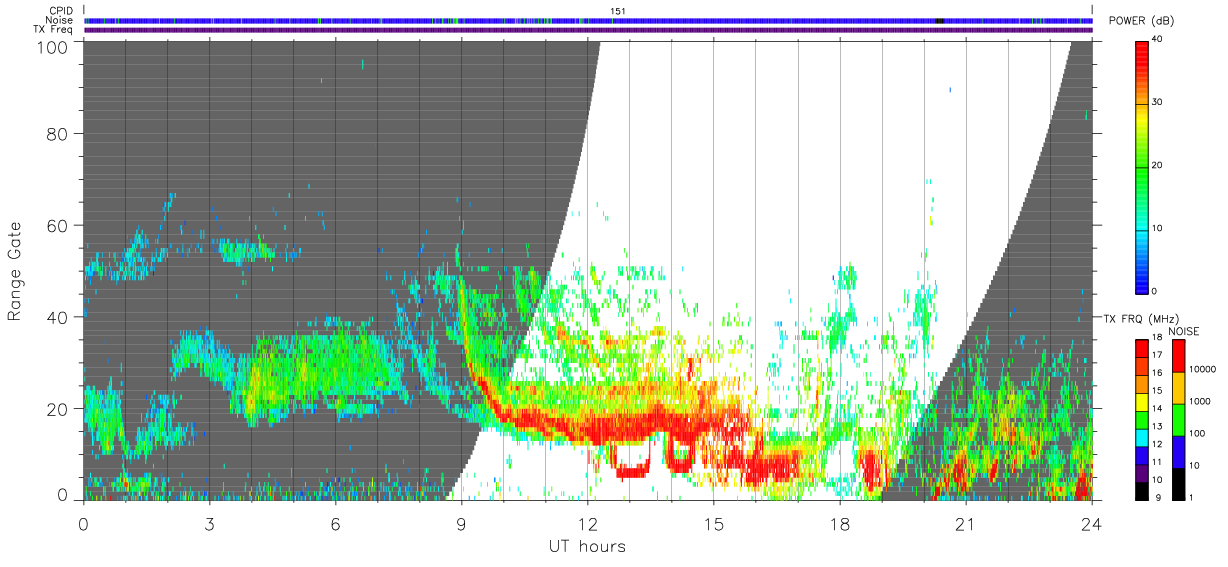Click the 40 label on power colorbar
1228x567 pixels.
[1157, 39]
